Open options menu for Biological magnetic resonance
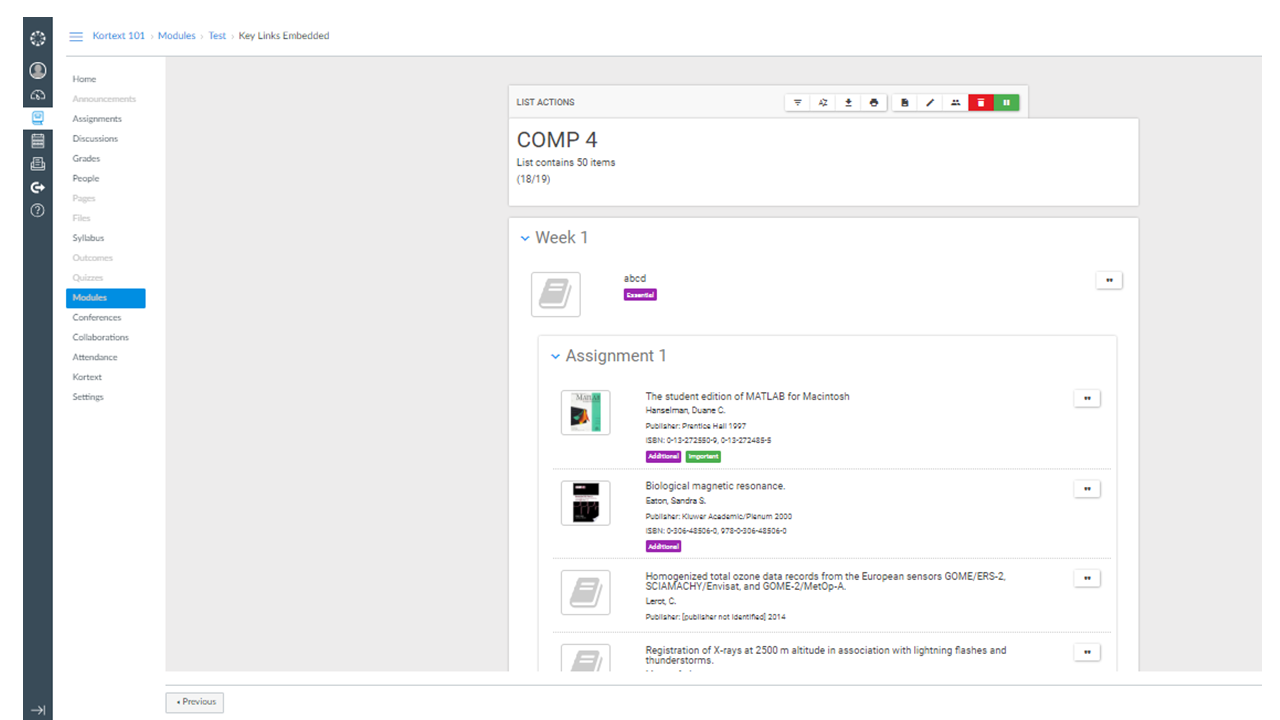 (1086, 489)
